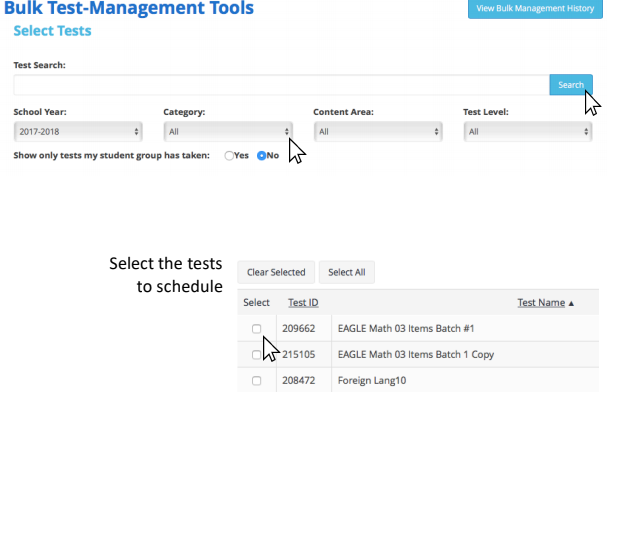Viewport: 622px width, 534px height.
Task: Check the box for test 215105
Action: (257, 355)
